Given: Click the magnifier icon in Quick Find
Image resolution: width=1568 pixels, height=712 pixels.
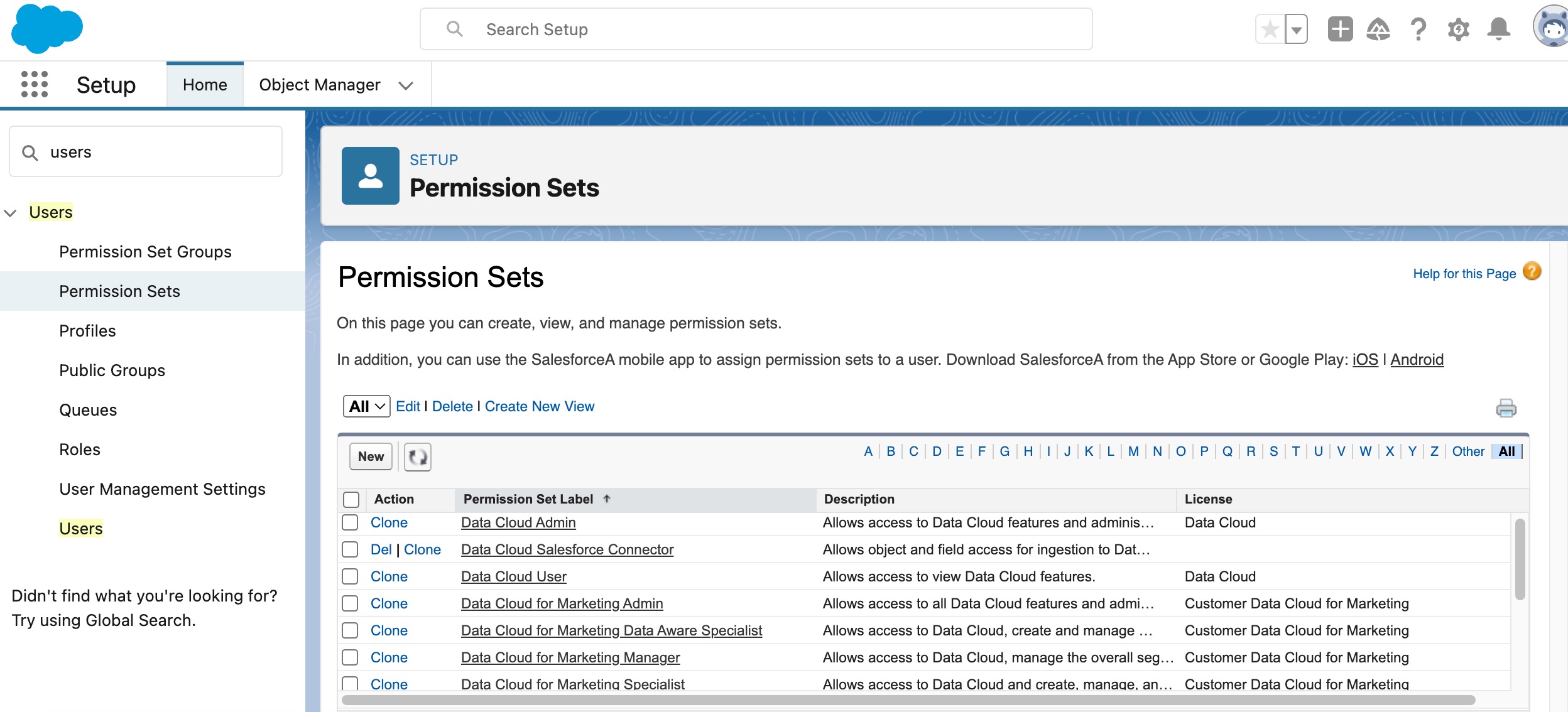Looking at the screenshot, I should 30,153.
